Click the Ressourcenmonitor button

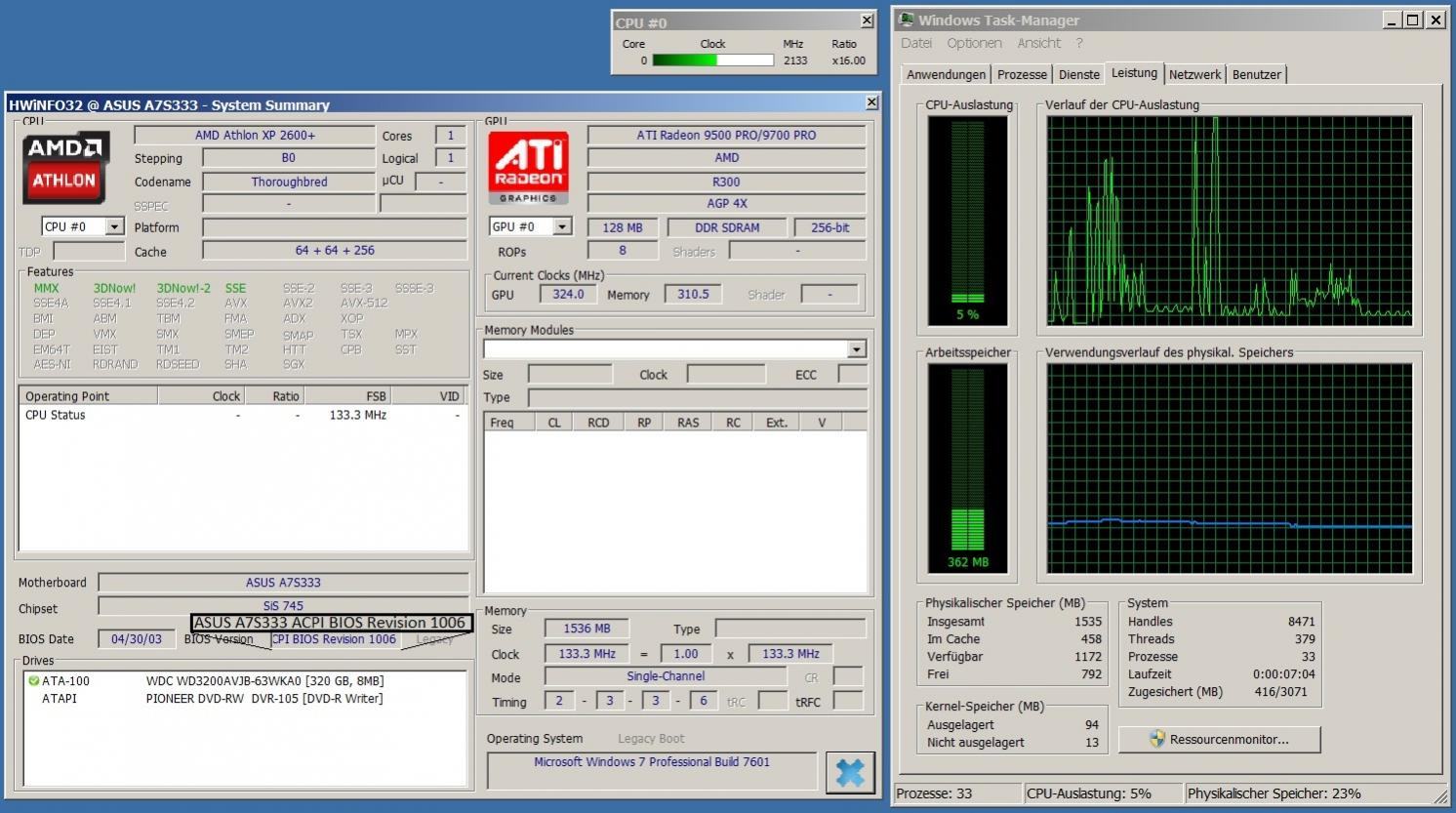coord(1219,739)
